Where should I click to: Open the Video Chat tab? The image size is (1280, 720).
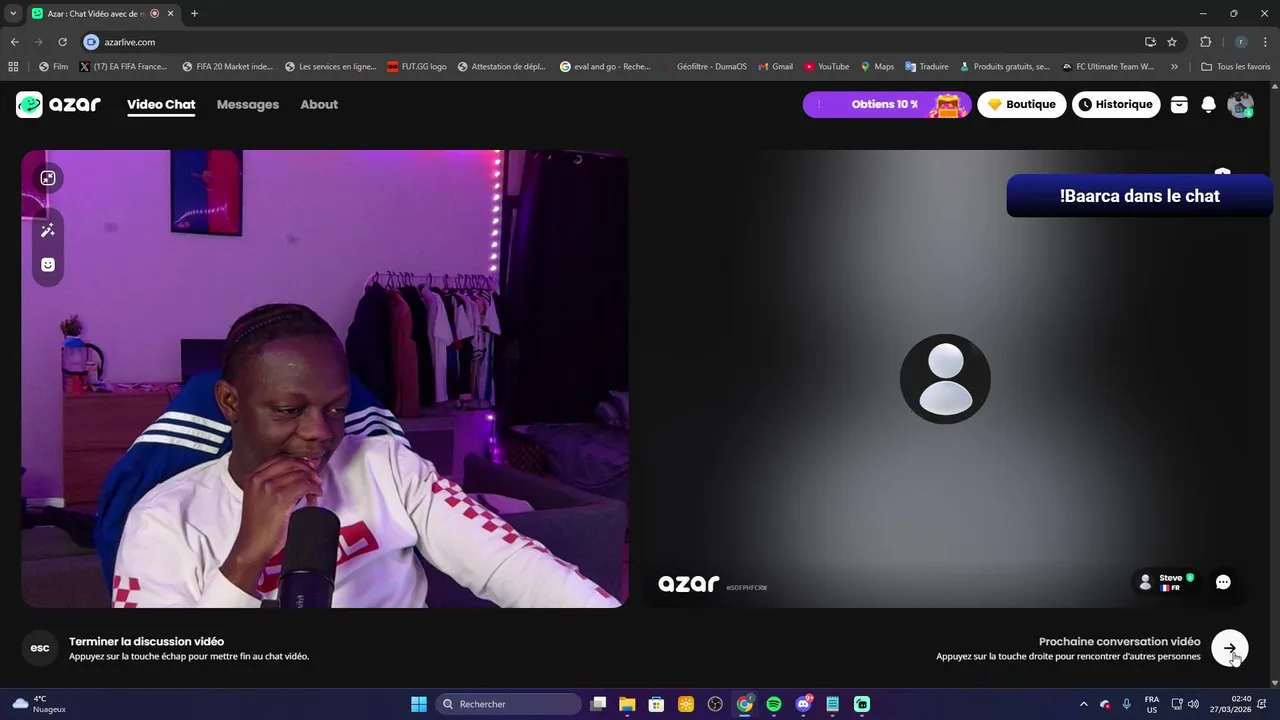click(161, 104)
